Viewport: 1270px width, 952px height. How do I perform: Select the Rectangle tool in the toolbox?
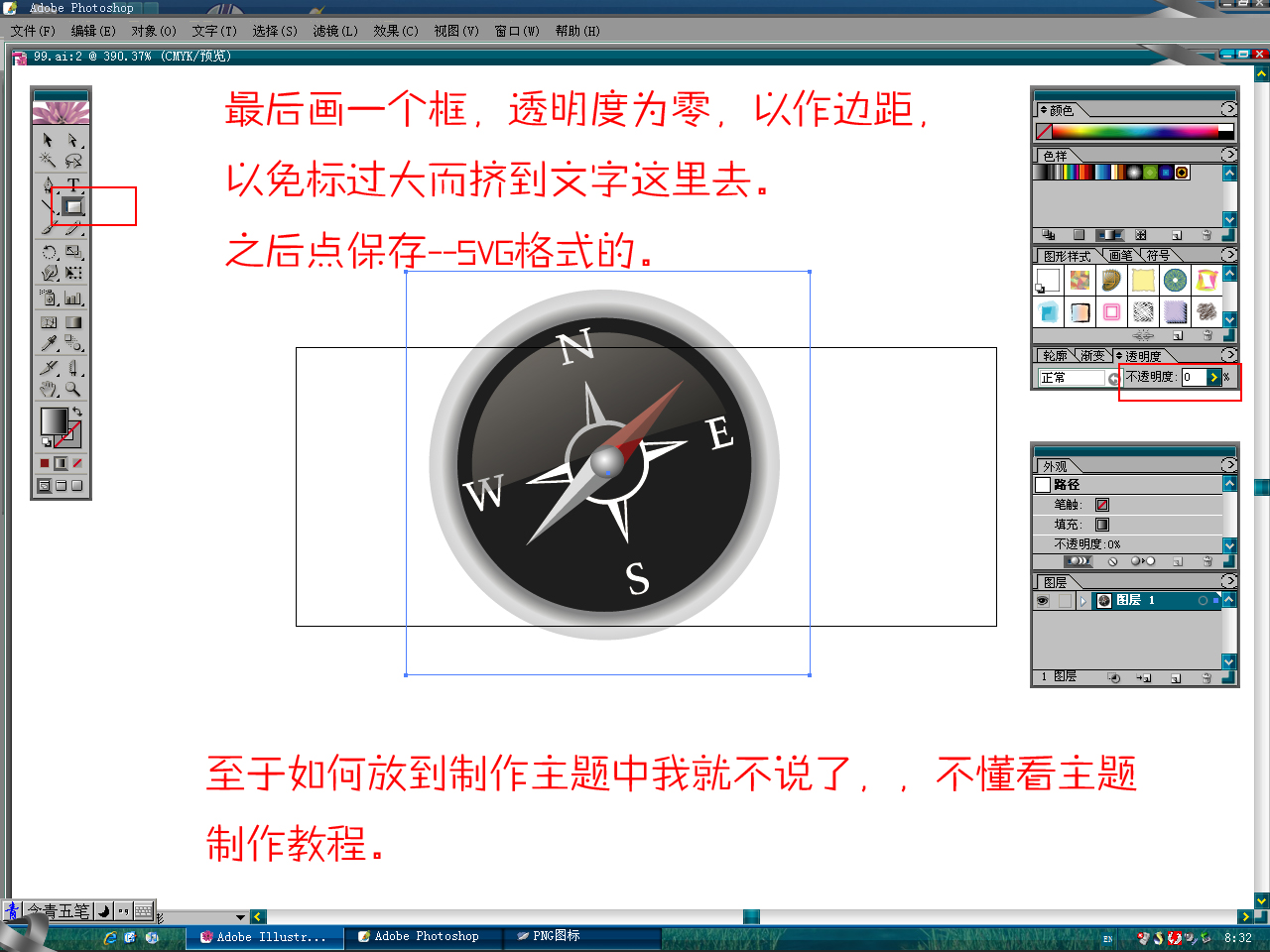[x=73, y=206]
